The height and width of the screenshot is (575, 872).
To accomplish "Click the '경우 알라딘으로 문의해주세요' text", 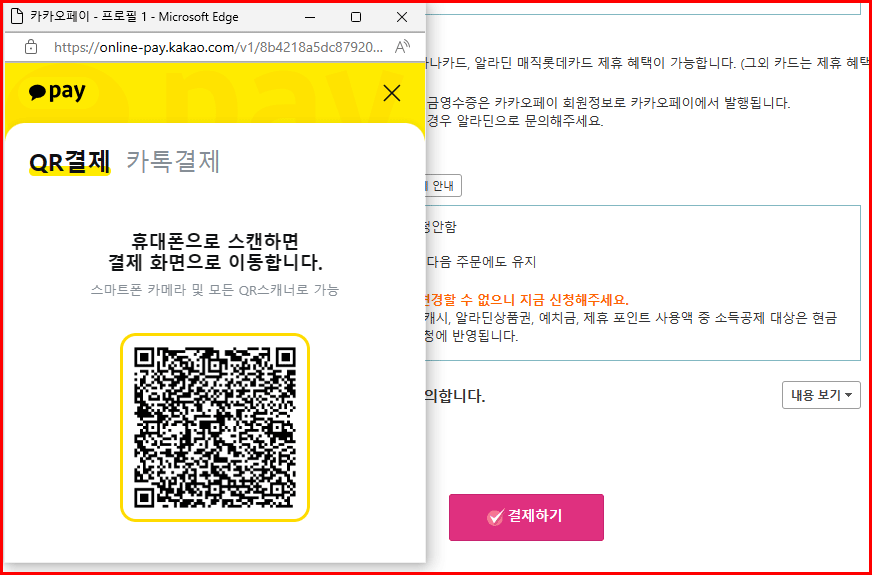I will [514, 121].
